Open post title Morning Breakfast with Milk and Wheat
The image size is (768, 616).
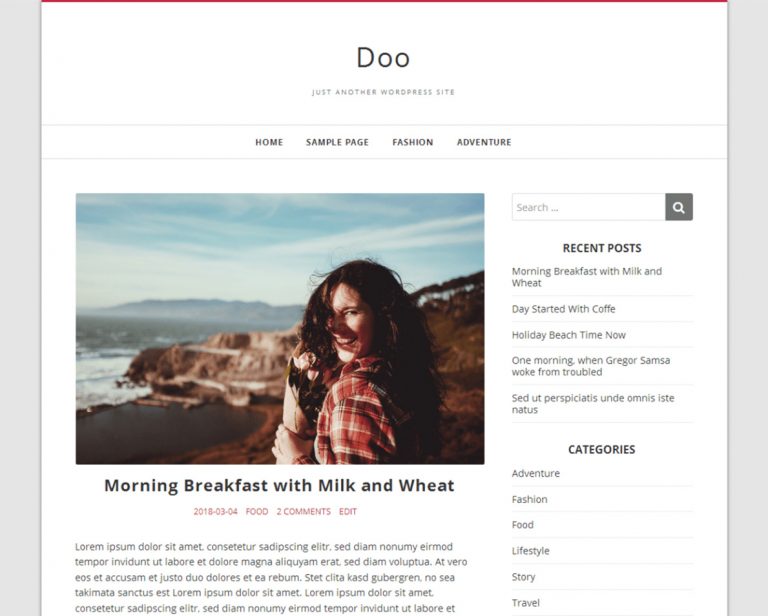279,485
